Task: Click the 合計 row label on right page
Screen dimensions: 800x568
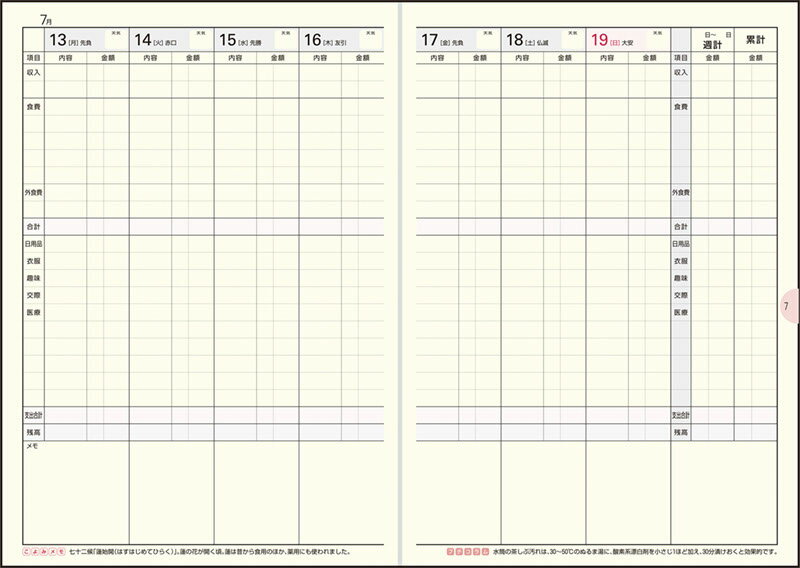Action: pyautogui.click(x=681, y=227)
